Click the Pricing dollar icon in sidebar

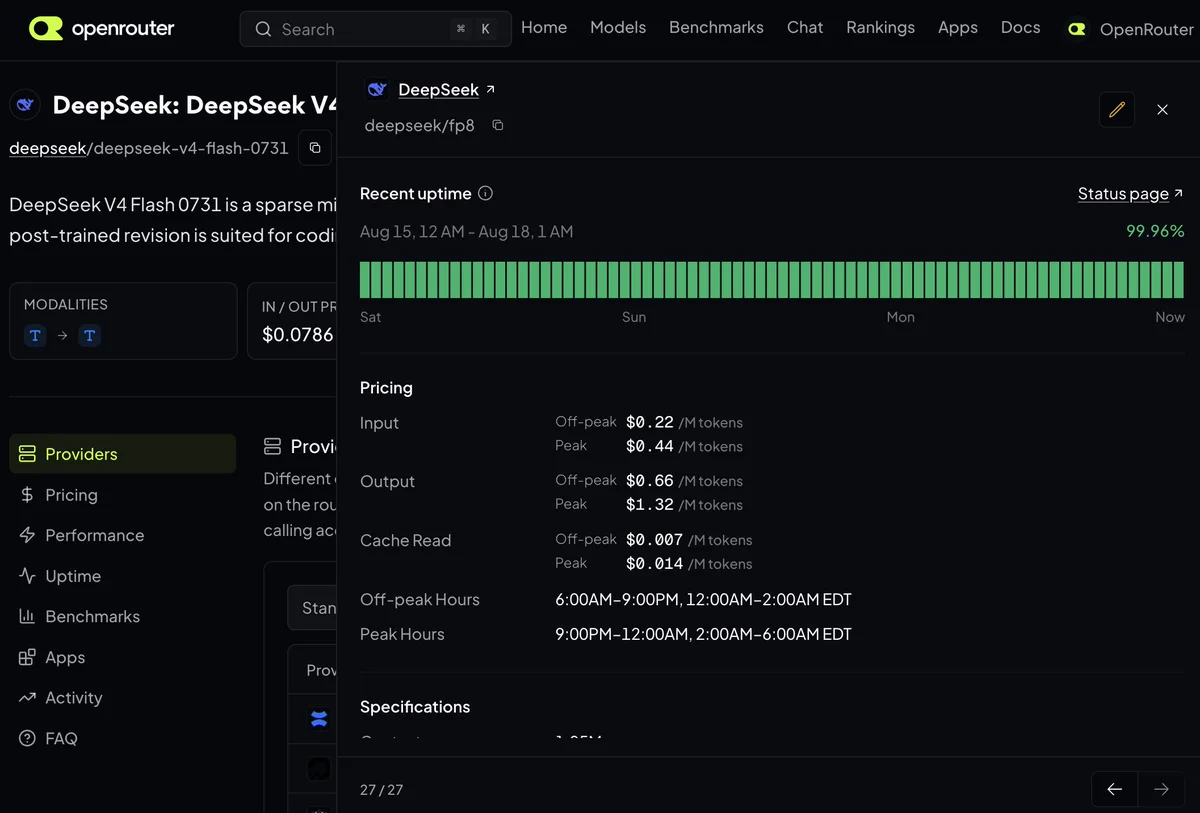click(27, 495)
